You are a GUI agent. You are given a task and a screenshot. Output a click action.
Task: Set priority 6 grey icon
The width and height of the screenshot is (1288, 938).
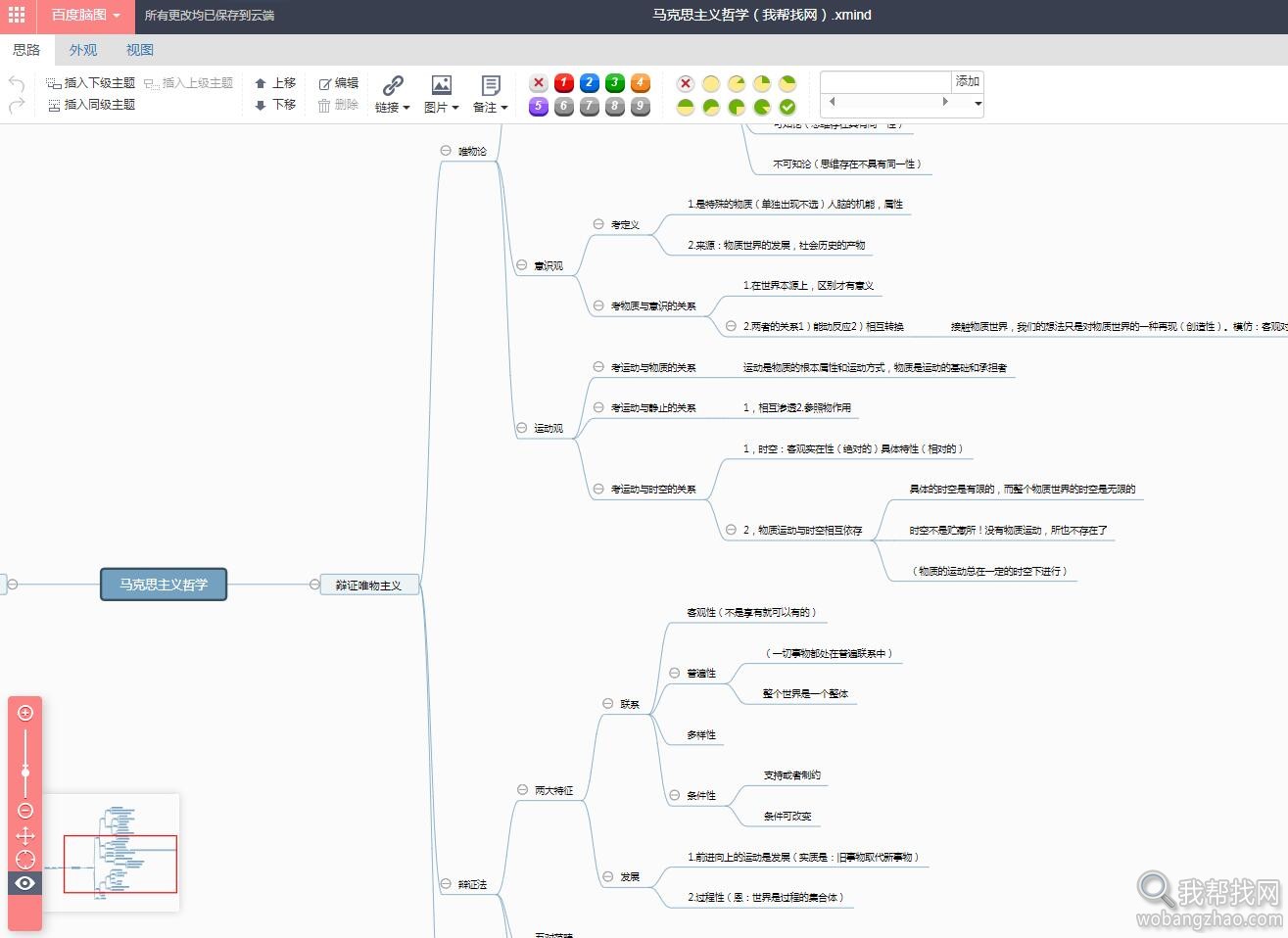coord(564,106)
